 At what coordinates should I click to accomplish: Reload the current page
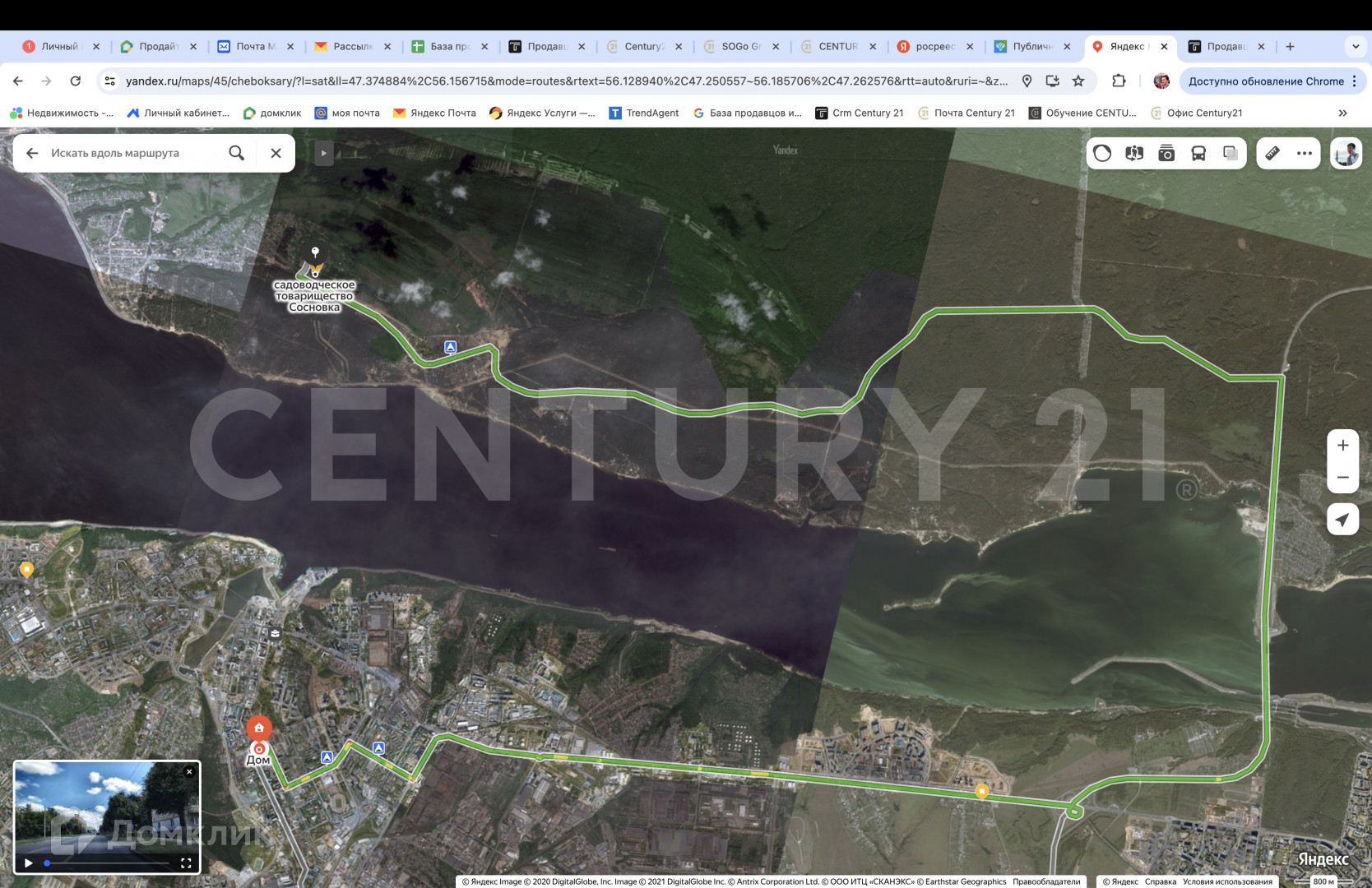tap(76, 81)
